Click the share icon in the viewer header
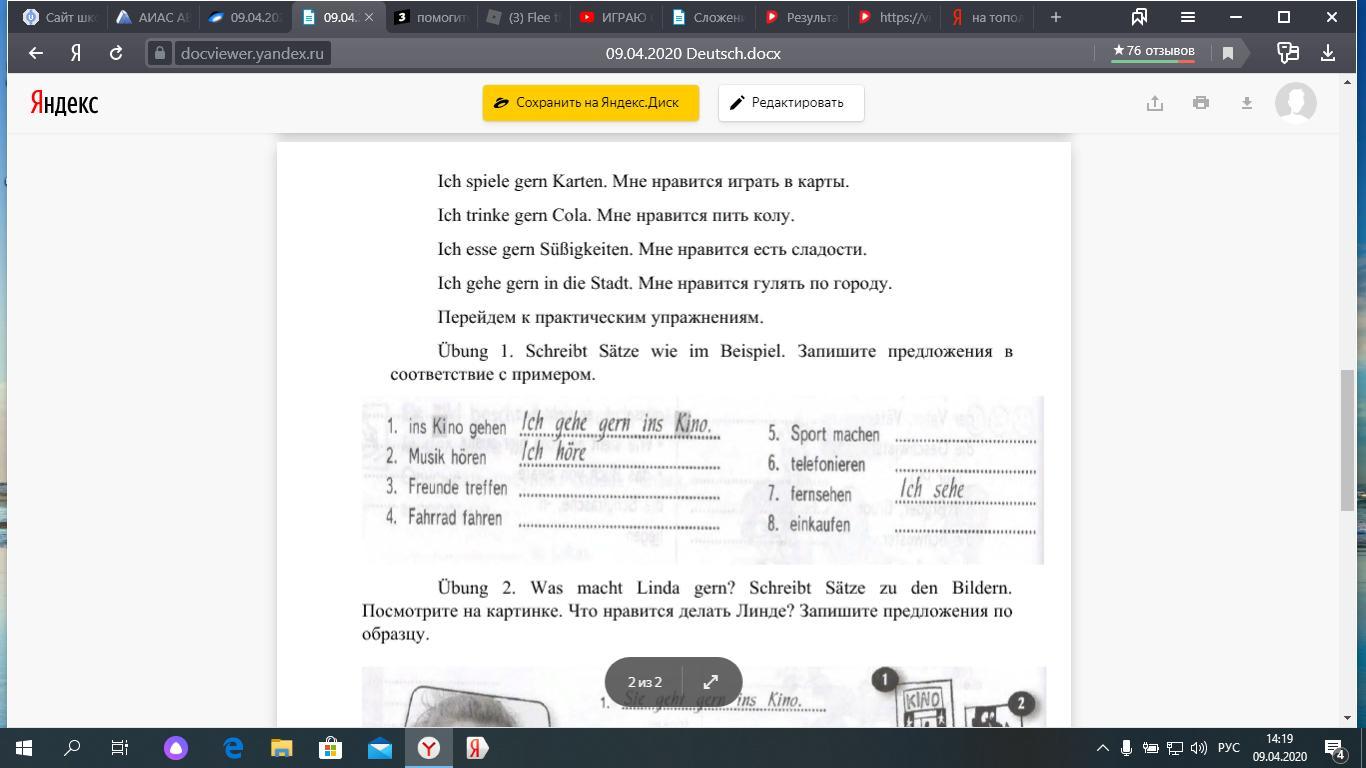 1155,103
